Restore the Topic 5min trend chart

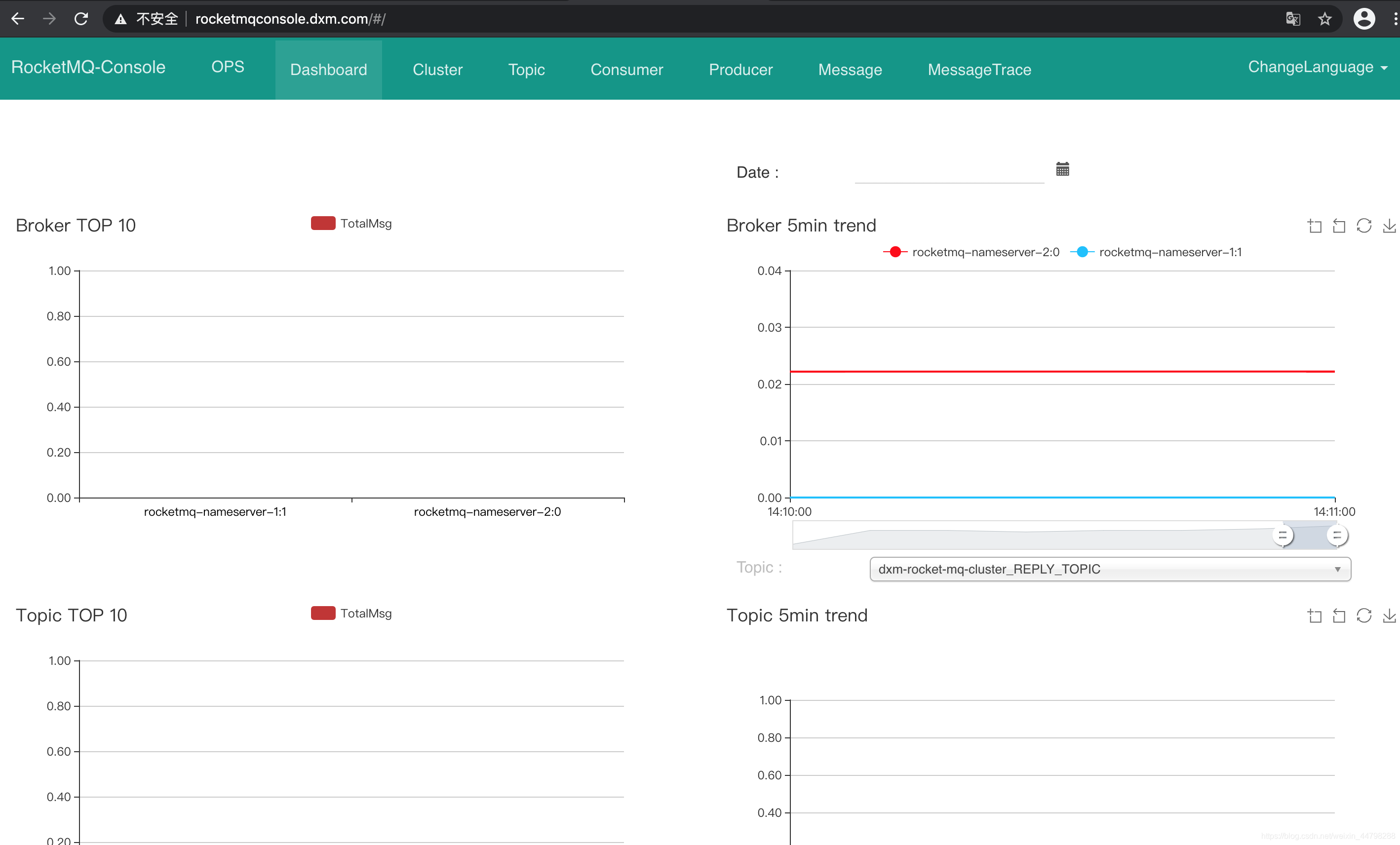click(x=1363, y=616)
